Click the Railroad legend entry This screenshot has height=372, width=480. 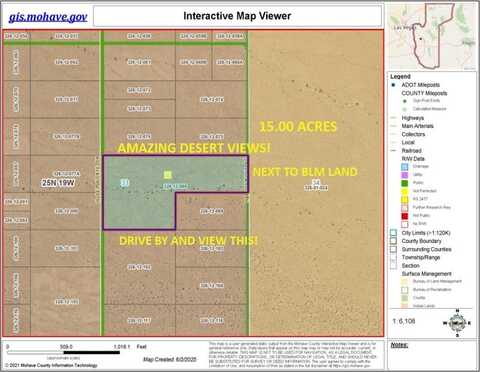pyautogui.click(x=411, y=151)
